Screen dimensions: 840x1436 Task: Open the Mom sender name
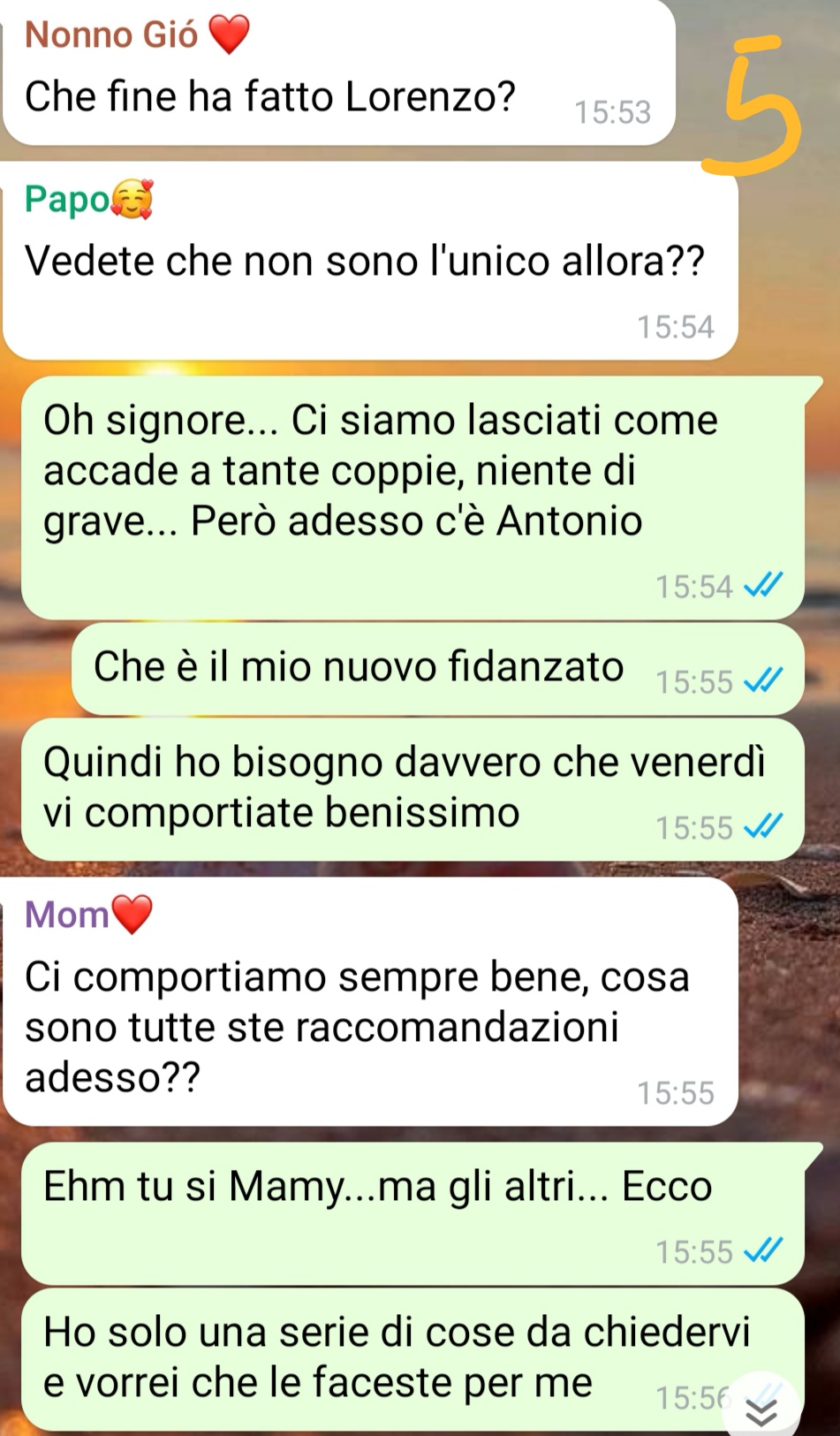click(67, 915)
